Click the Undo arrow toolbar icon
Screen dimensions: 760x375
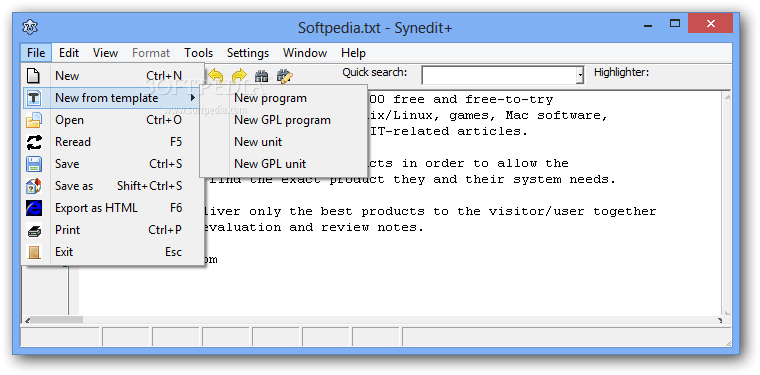(x=216, y=76)
